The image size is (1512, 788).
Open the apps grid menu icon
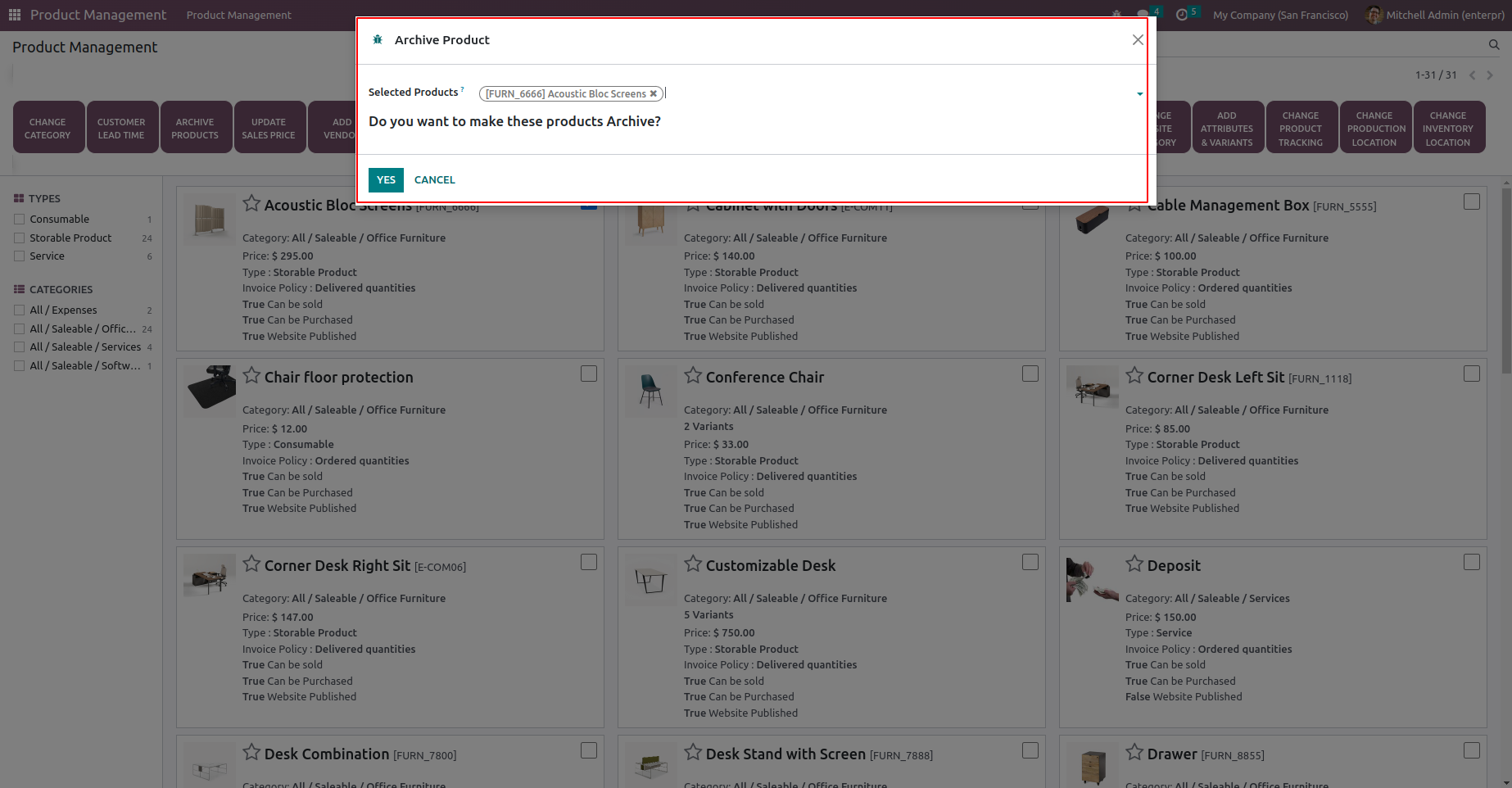[x=15, y=15]
